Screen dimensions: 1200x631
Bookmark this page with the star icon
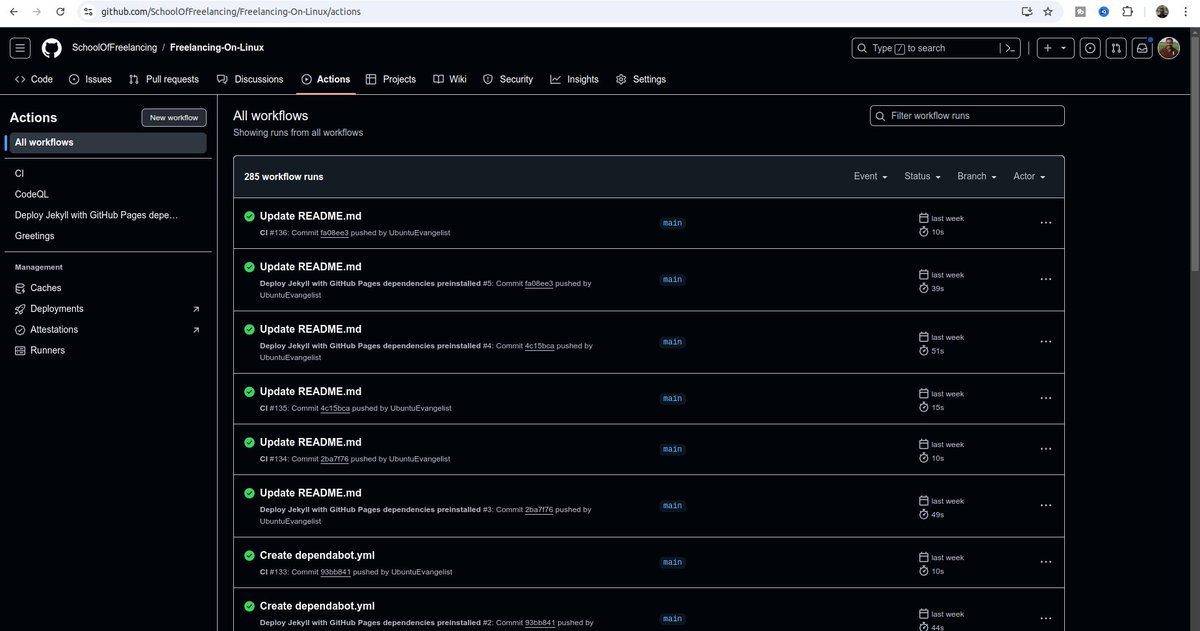point(1048,12)
